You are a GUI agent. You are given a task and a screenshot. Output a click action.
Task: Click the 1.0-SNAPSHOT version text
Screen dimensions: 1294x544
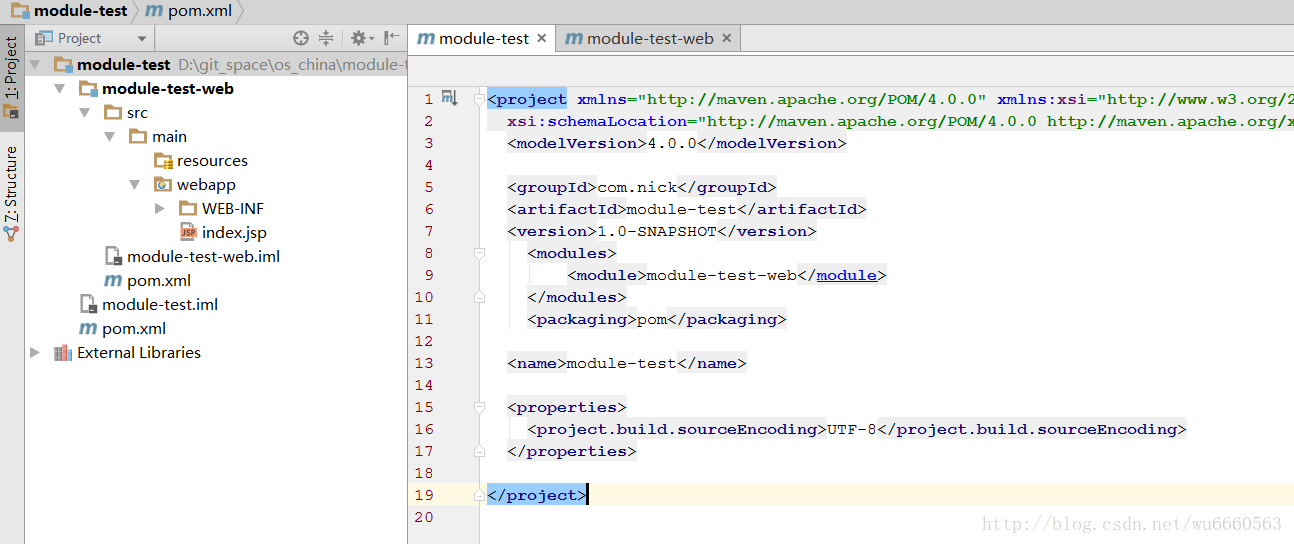pos(657,231)
